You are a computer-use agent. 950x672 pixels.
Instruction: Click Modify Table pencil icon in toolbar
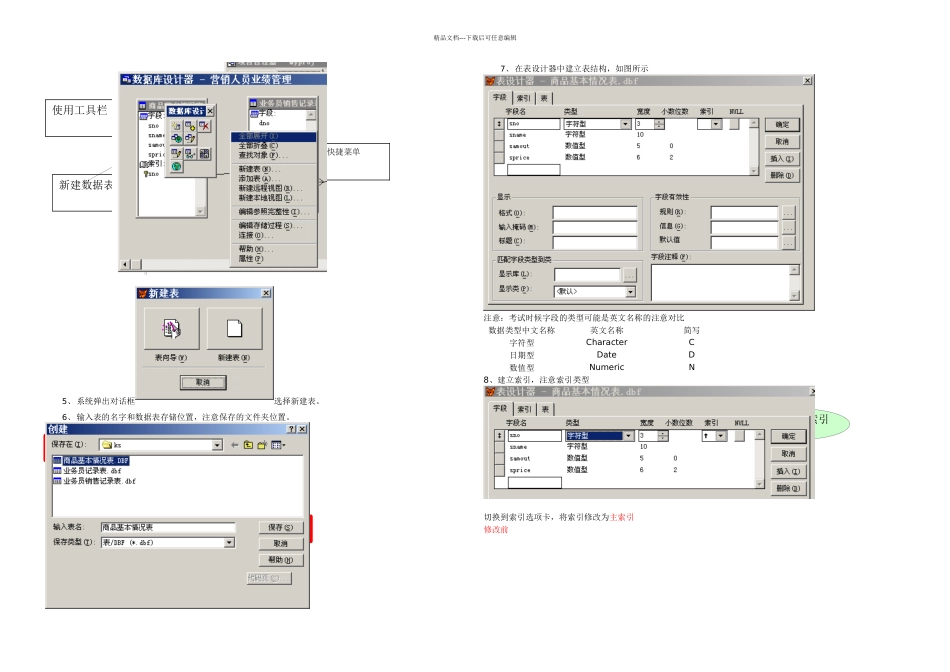176,153
